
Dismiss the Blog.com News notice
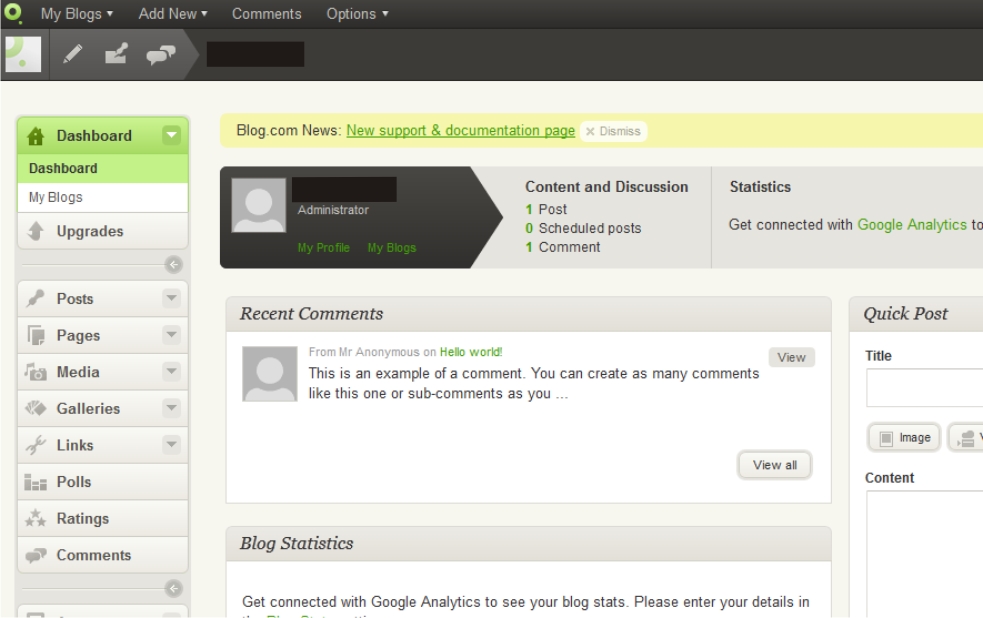pyautogui.click(x=613, y=132)
